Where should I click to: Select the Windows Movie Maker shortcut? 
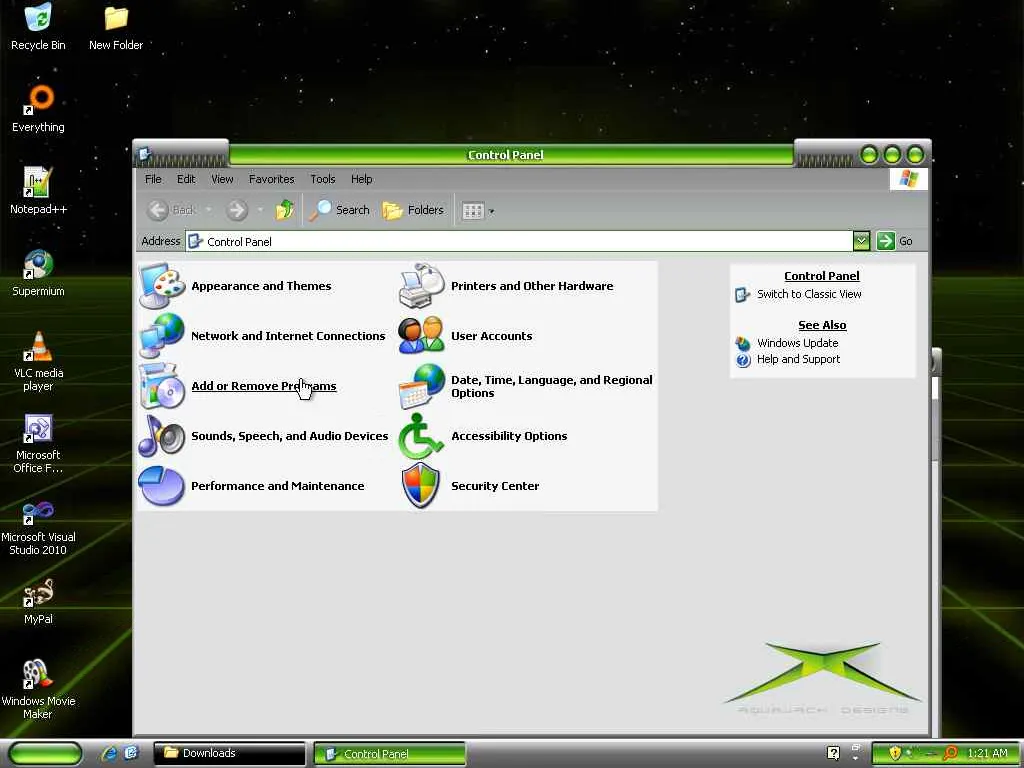tap(38, 689)
